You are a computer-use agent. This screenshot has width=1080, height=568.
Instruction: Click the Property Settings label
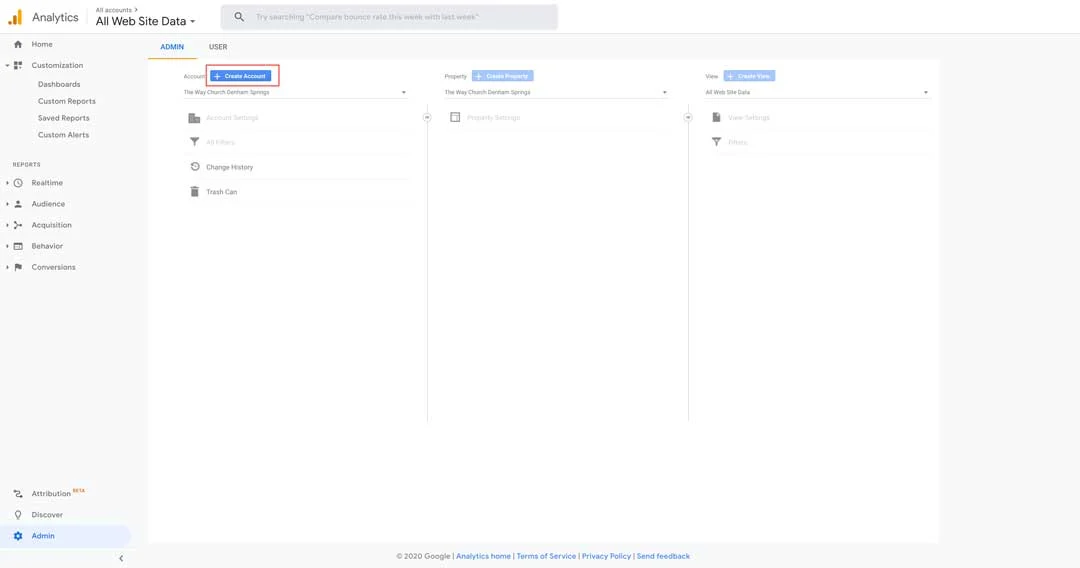[493, 118]
